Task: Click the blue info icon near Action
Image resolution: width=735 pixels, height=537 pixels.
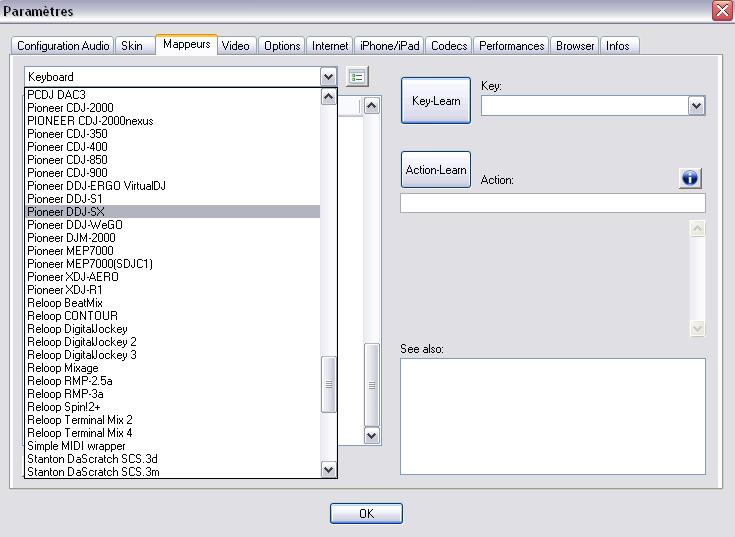Action: click(x=689, y=178)
